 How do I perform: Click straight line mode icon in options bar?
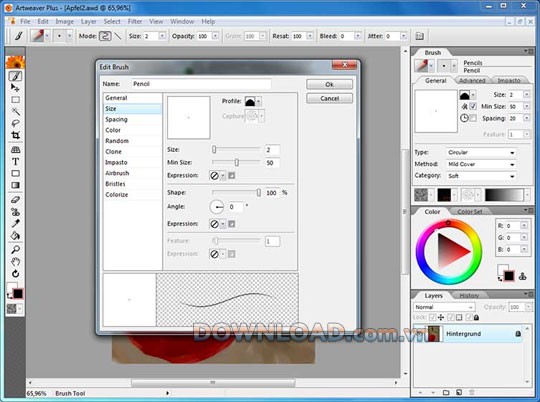[118, 36]
